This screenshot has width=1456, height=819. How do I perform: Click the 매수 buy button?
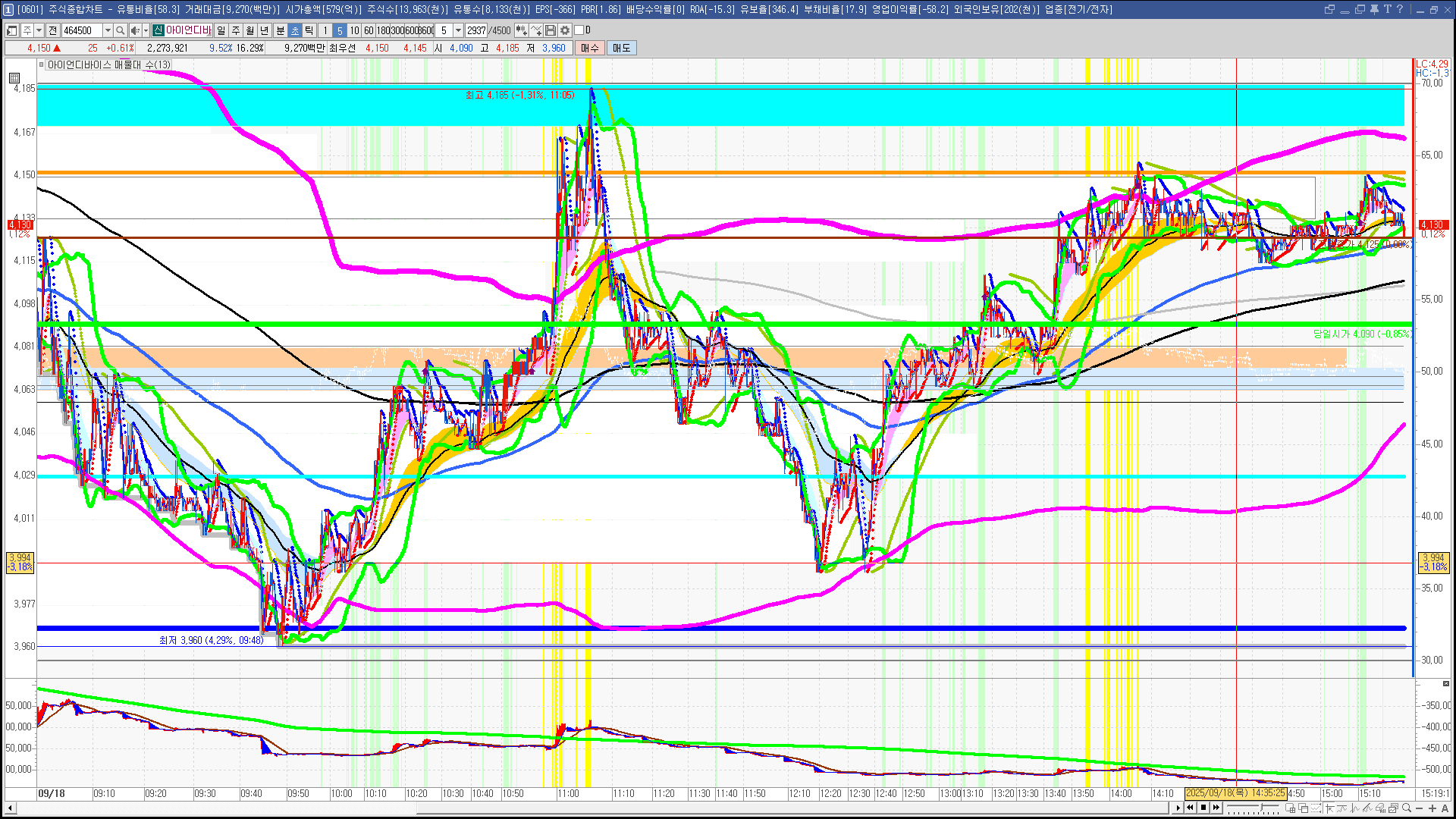[x=590, y=48]
